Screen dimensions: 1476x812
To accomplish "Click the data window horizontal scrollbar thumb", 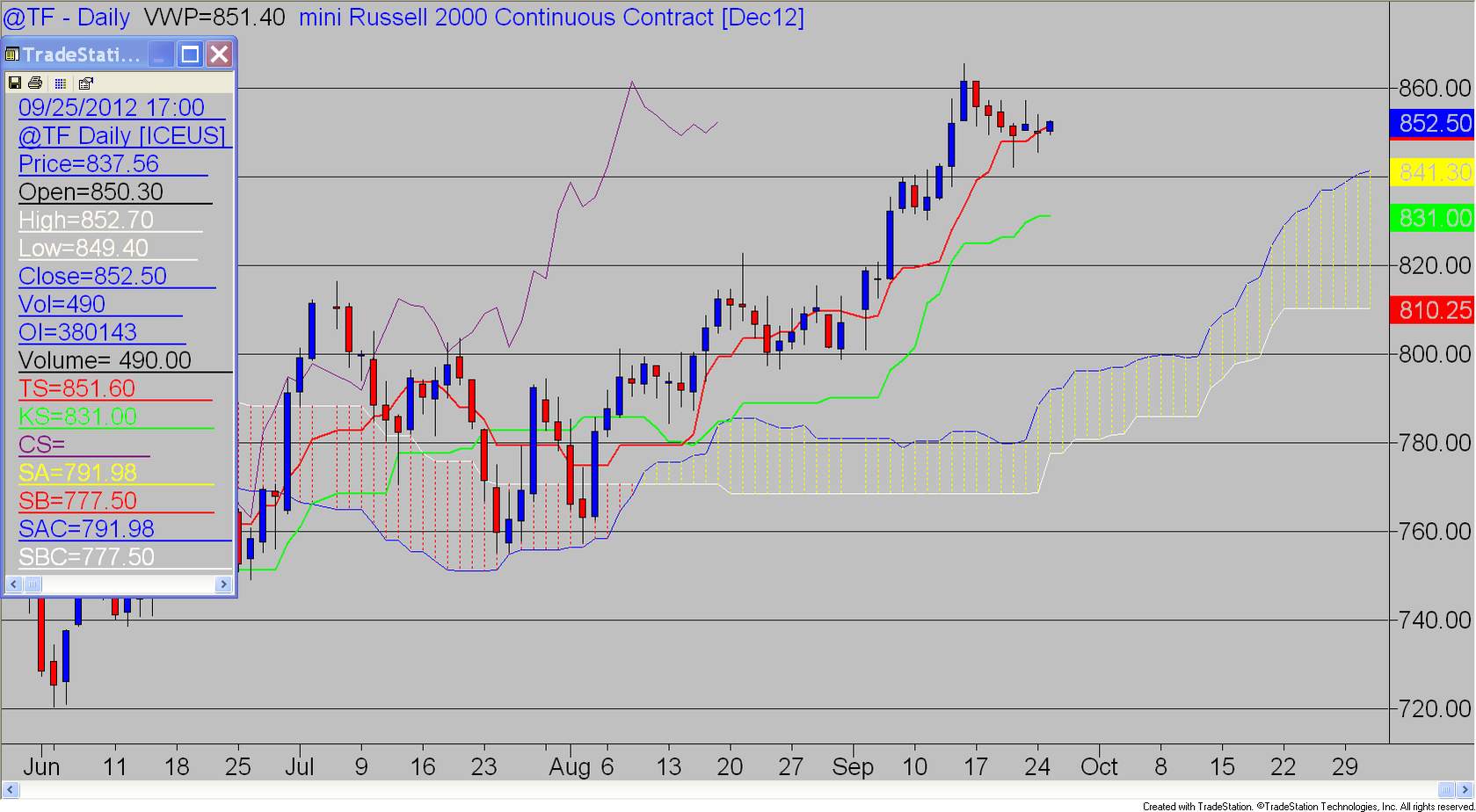I will click(x=33, y=584).
